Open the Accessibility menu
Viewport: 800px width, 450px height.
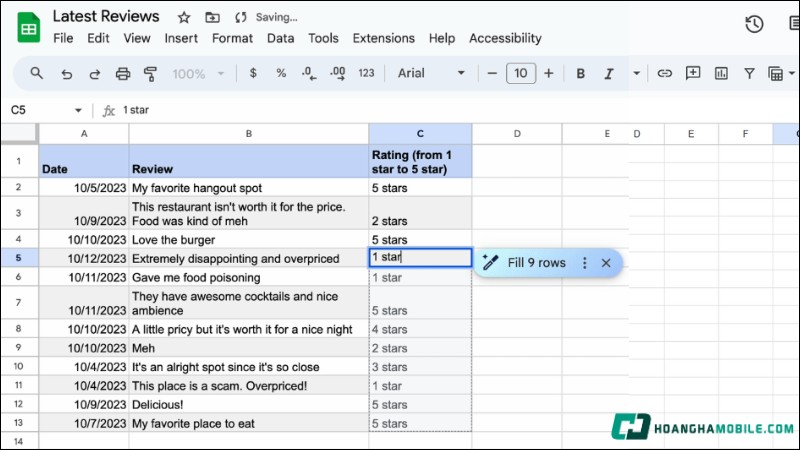pyautogui.click(x=505, y=38)
